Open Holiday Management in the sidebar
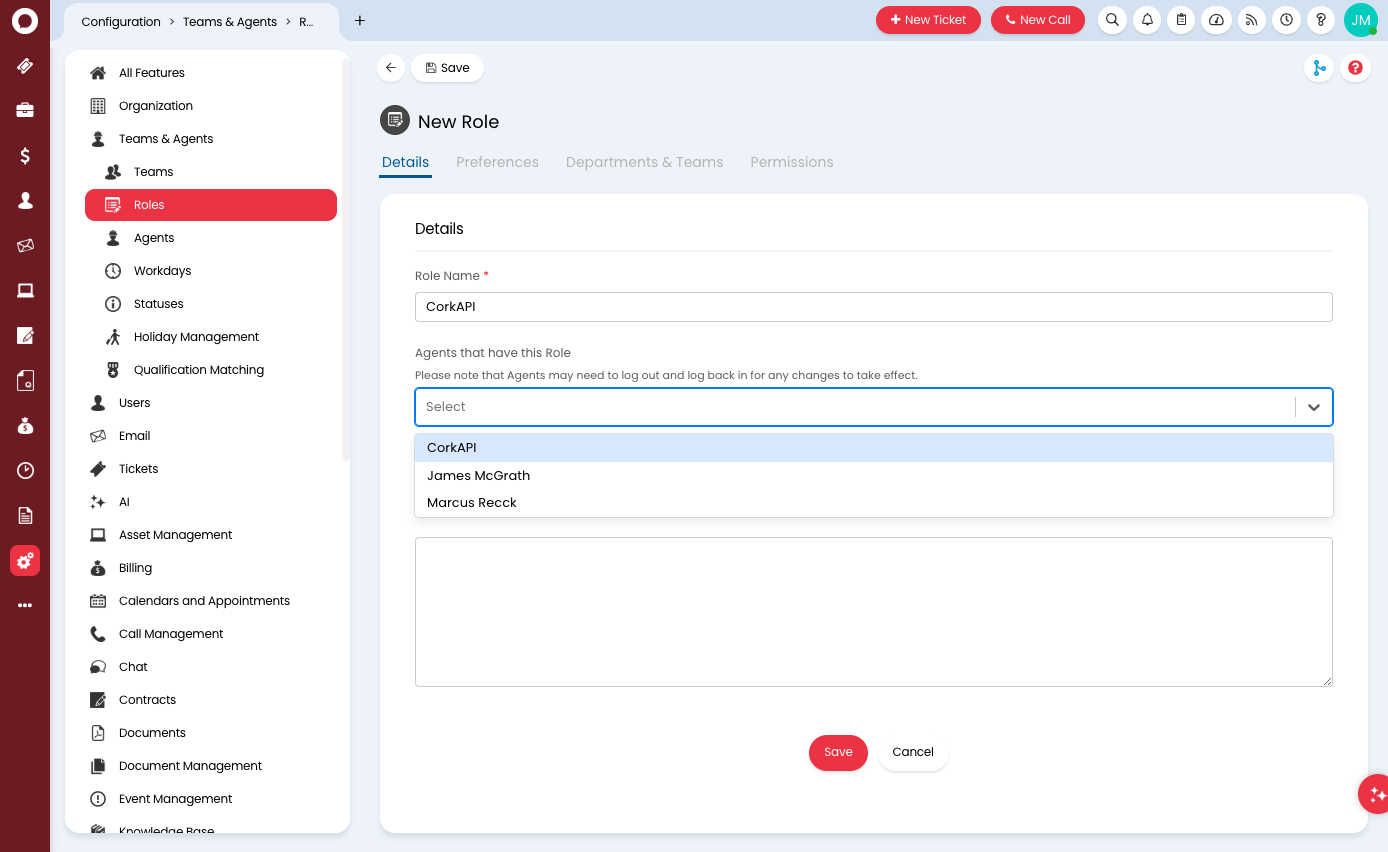The image size is (1388, 852). click(x=211, y=337)
